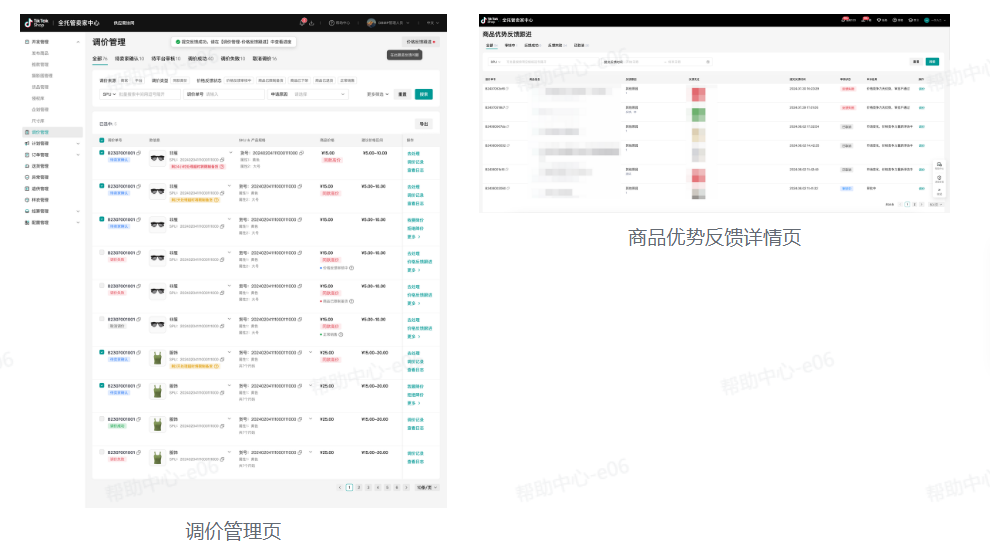Open 10条/页 page size dropdown

pos(426,487)
